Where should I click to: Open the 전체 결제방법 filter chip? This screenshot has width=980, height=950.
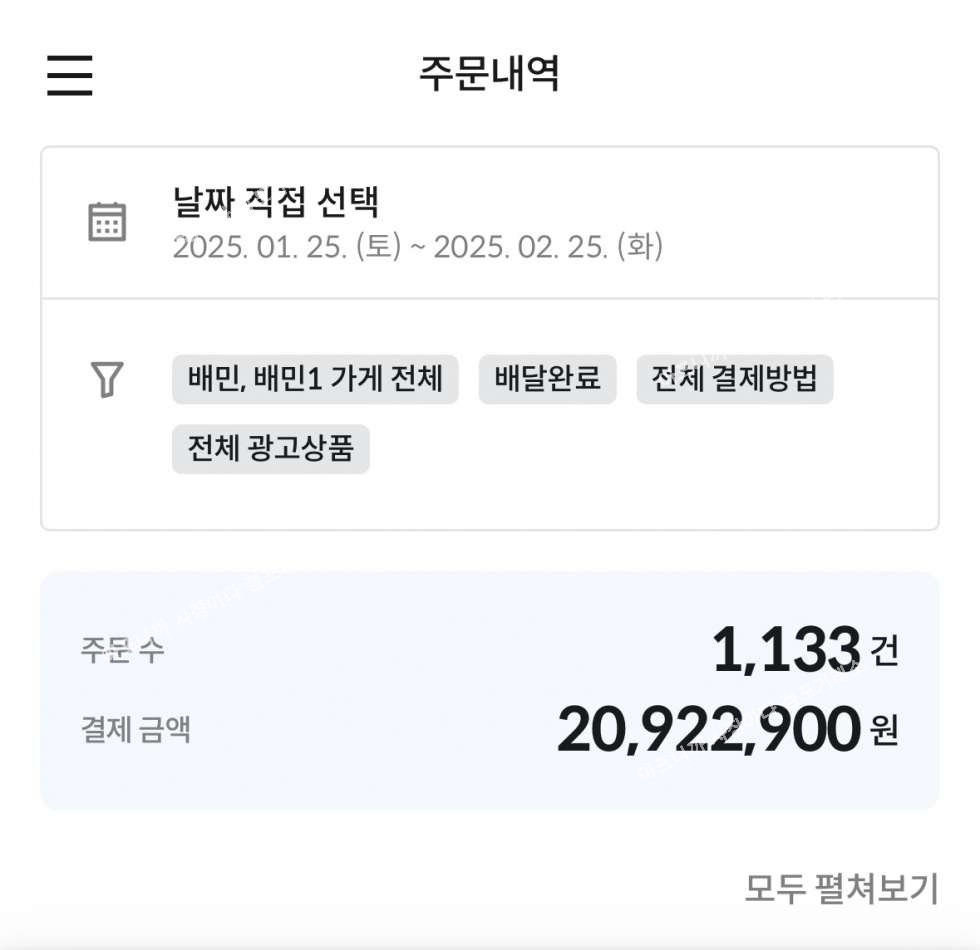point(734,379)
